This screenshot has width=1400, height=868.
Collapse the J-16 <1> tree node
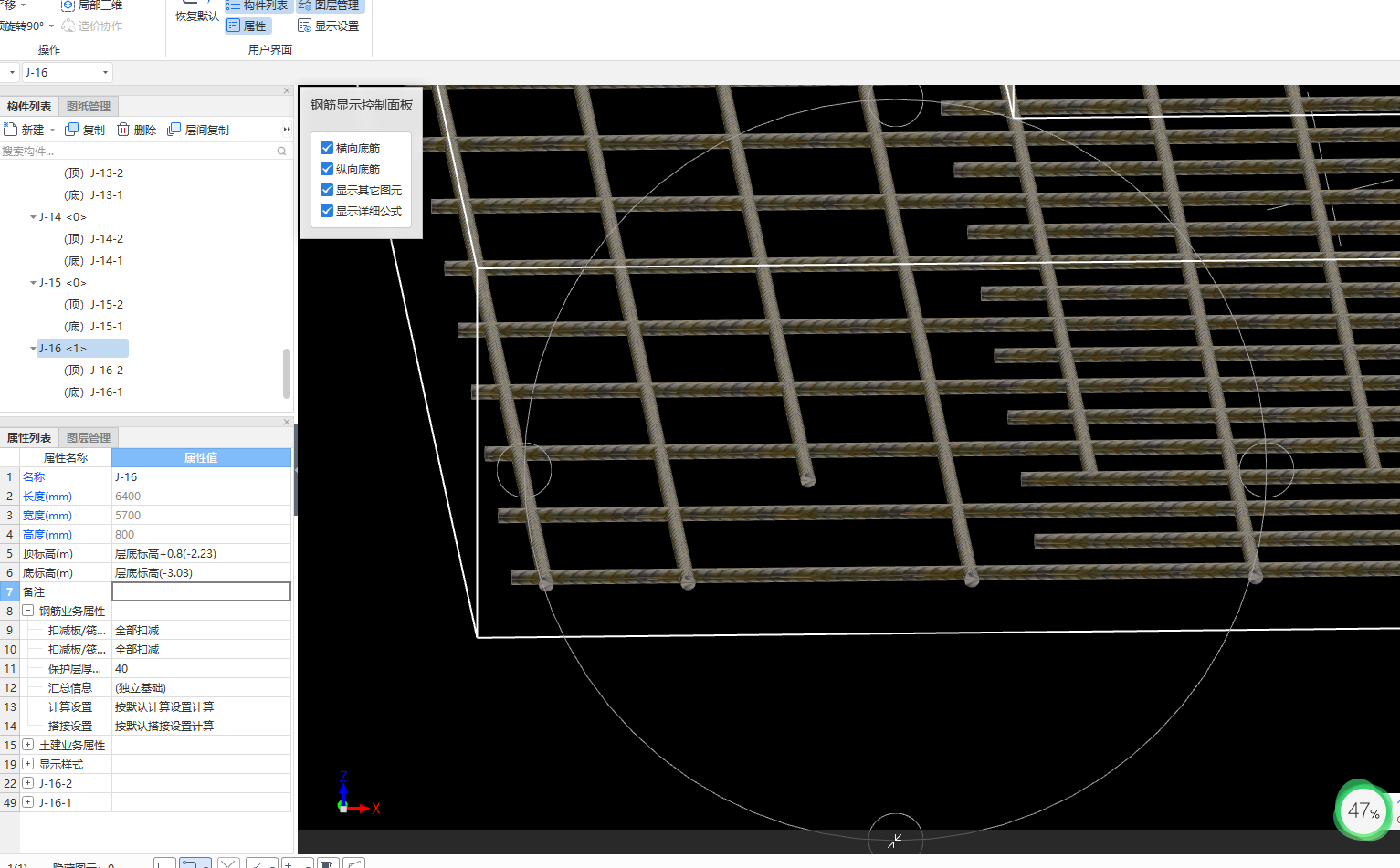point(33,349)
